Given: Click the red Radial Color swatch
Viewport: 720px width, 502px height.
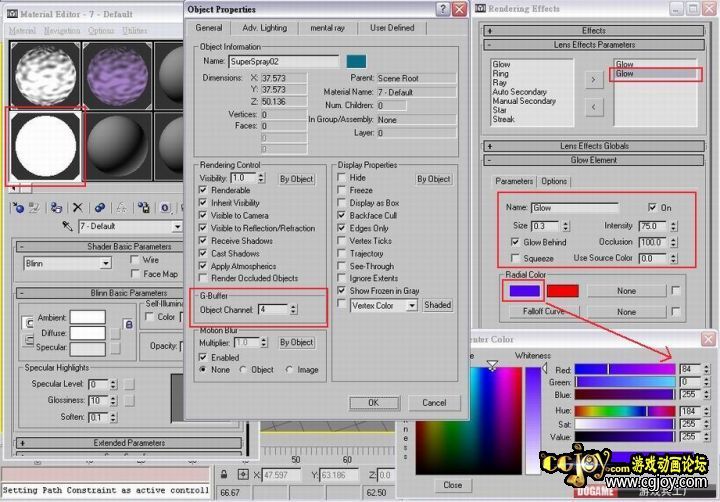Looking at the screenshot, I should tap(563, 291).
